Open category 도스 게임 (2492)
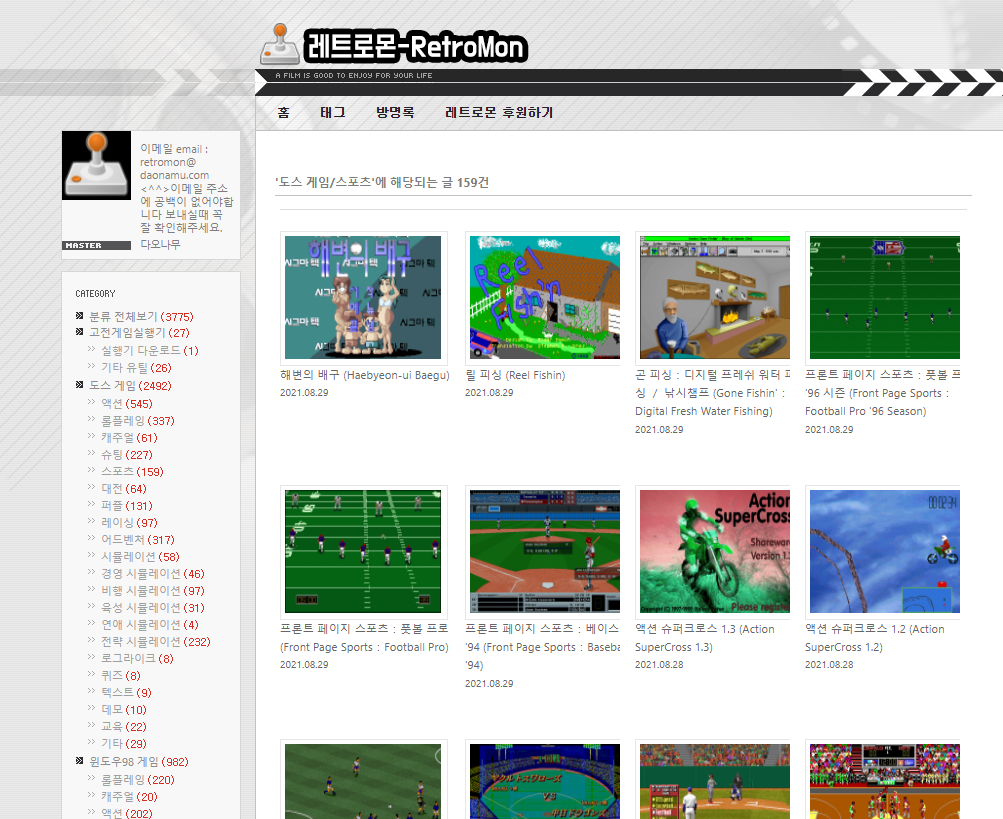1003x819 pixels. click(130, 386)
